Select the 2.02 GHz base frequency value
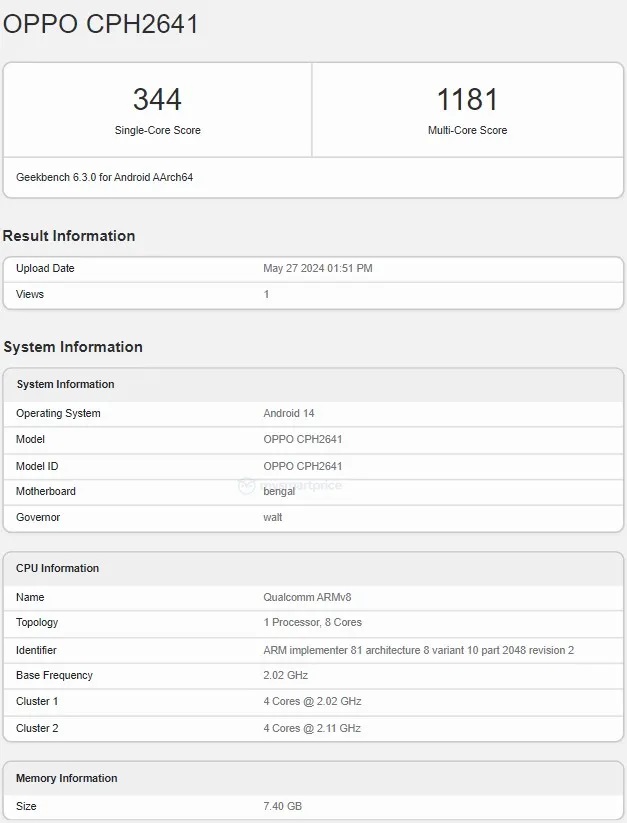This screenshot has height=823, width=627. (285, 676)
